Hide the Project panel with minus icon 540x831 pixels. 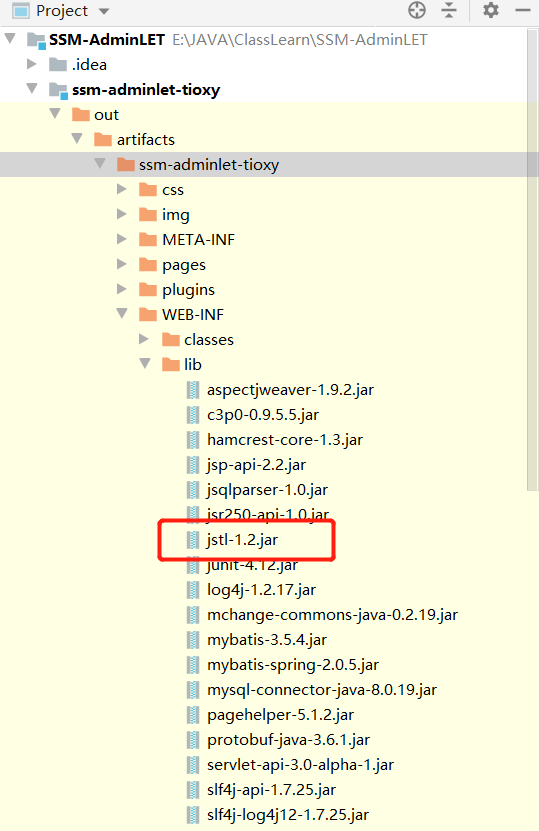[x=523, y=10]
